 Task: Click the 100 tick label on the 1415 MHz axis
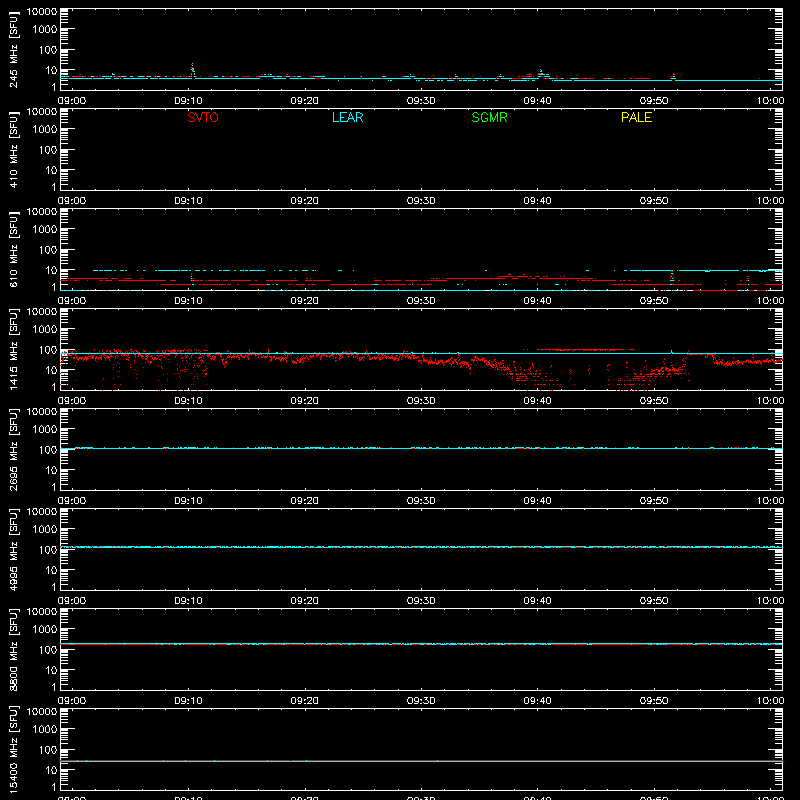[x=48, y=350]
